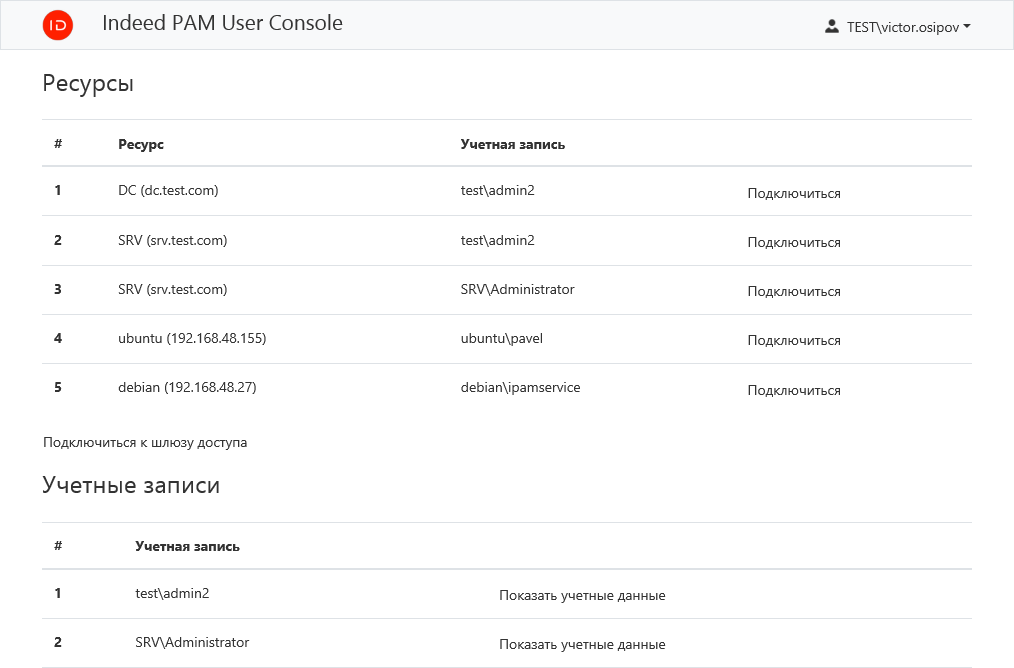
Task: Click the Indeed PAM User Console title
Action: click(222, 23)
